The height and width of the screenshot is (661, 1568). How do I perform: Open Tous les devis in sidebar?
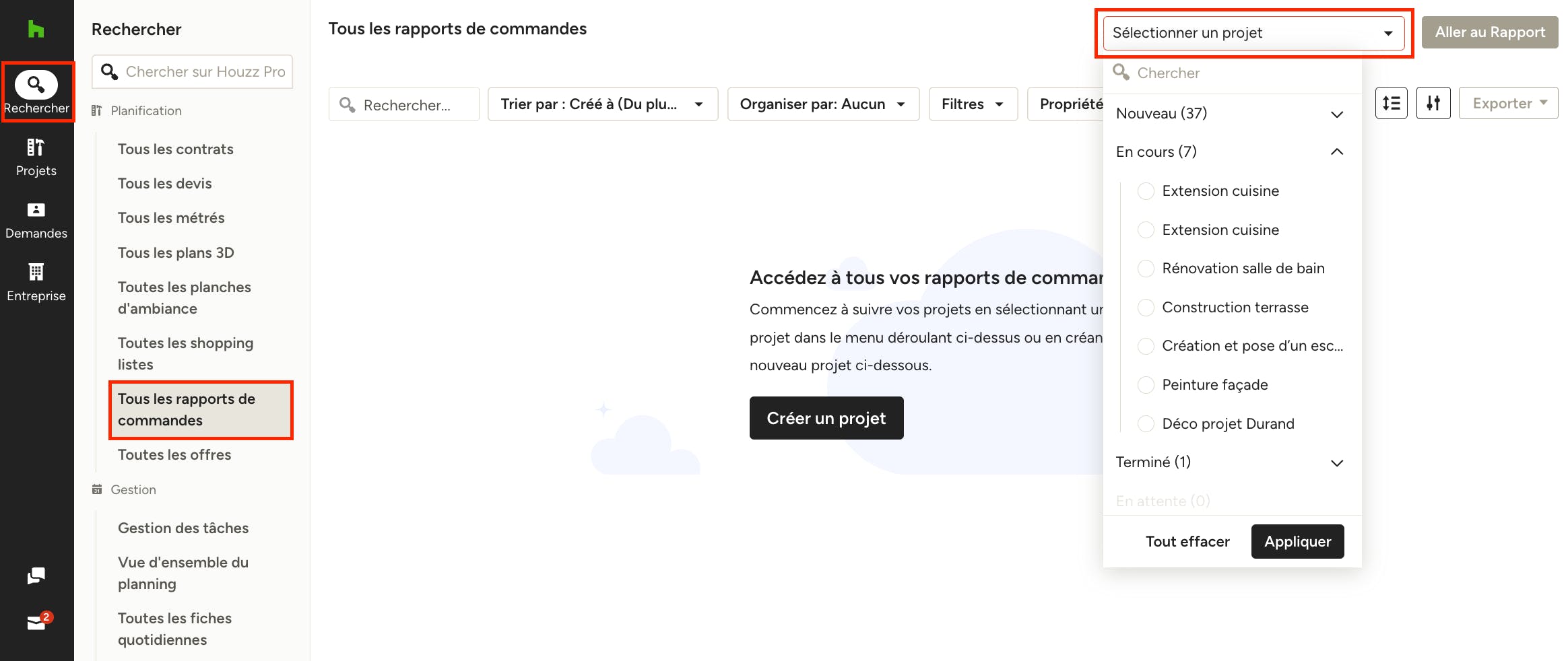point(164,184)
